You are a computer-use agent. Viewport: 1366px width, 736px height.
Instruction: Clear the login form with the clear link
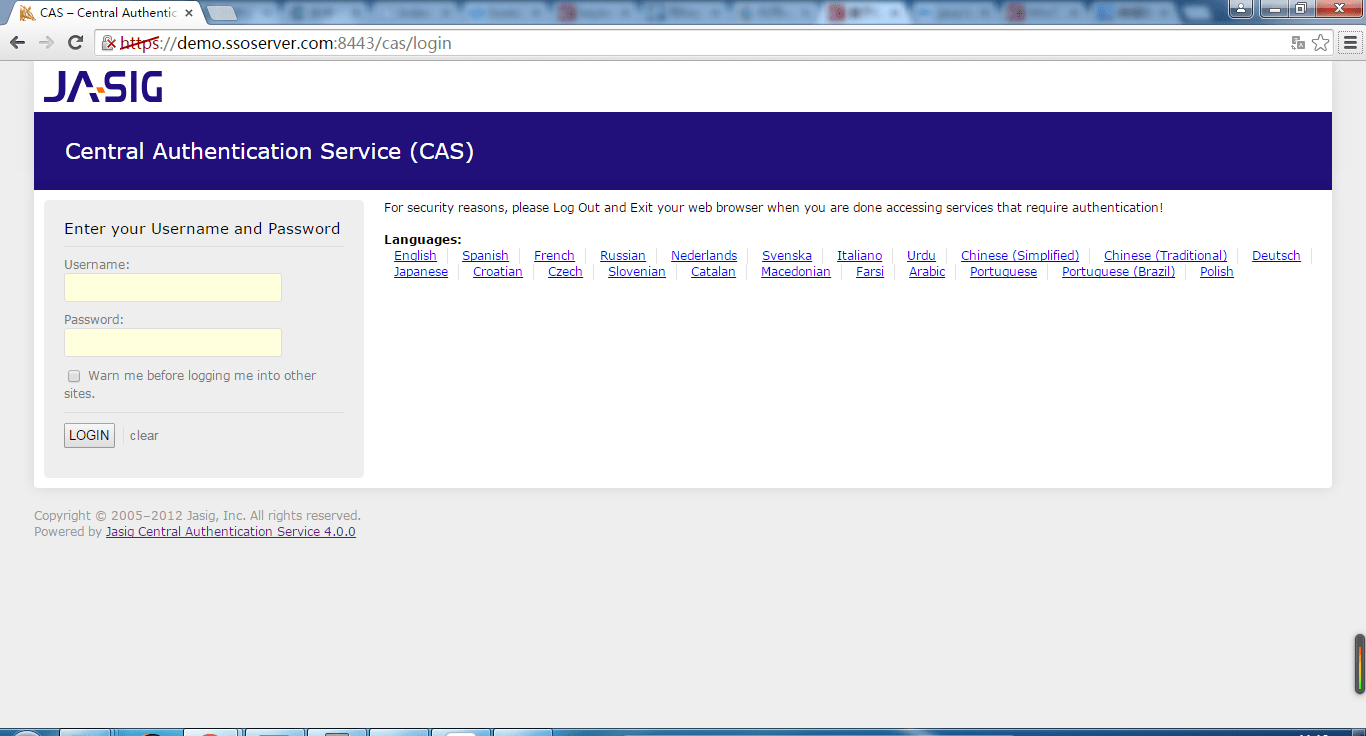(143, 435)
